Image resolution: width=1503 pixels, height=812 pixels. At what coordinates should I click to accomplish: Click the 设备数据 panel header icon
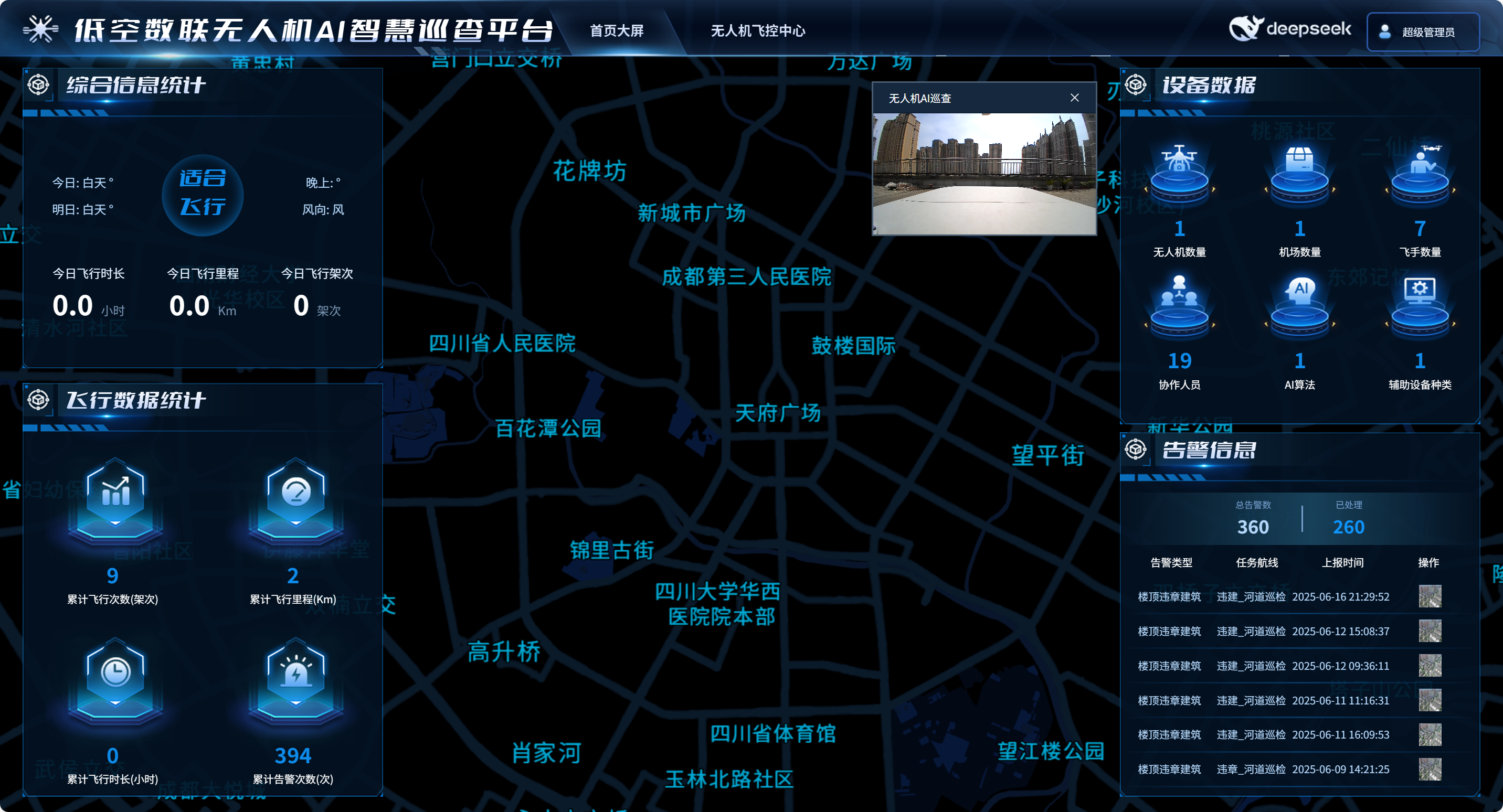click(1136, 85)
